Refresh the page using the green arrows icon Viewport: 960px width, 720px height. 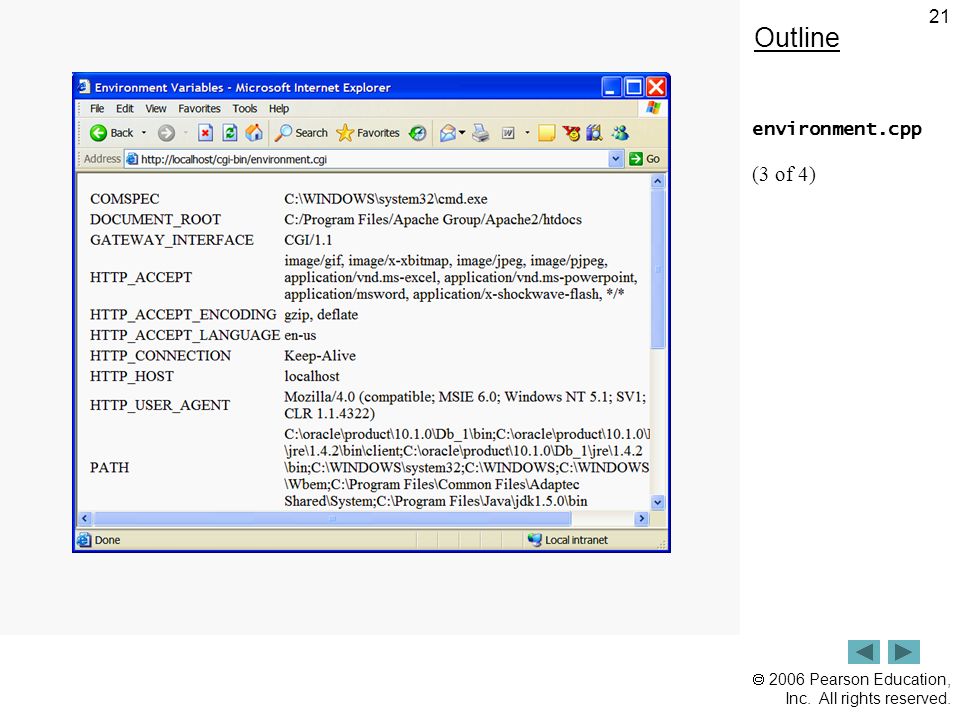tap(230, 133)
